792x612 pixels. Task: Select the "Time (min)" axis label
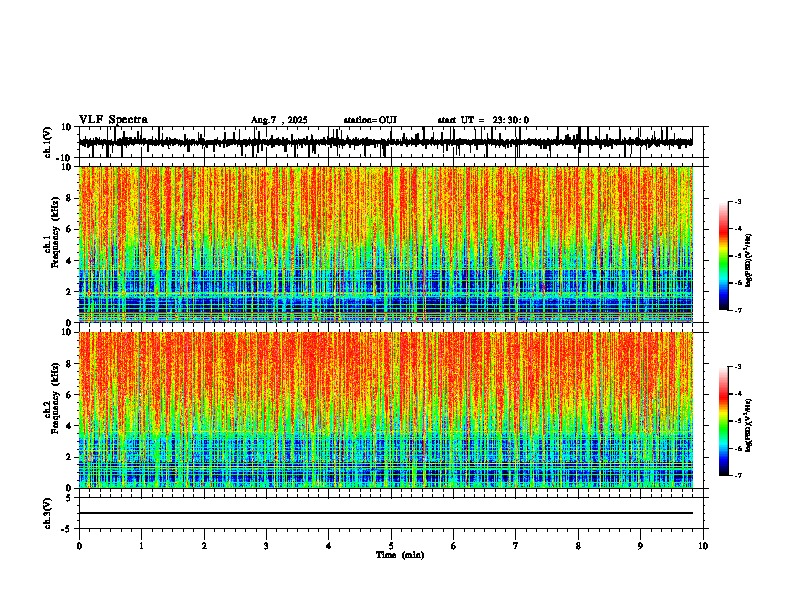400,555
